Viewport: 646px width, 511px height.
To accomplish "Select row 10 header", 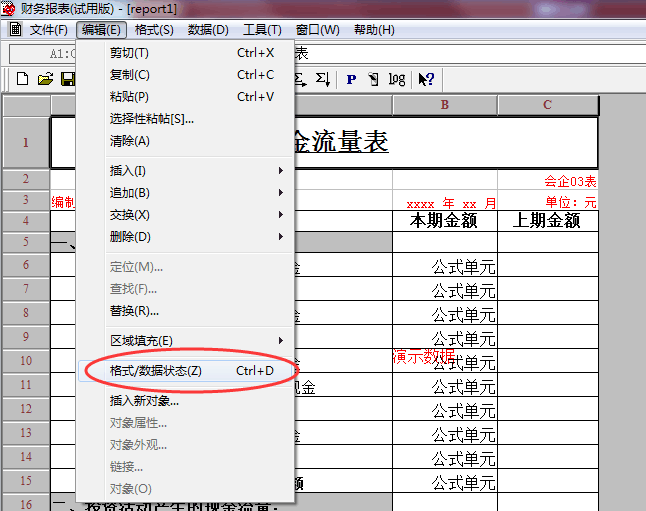I will (26, 361).
